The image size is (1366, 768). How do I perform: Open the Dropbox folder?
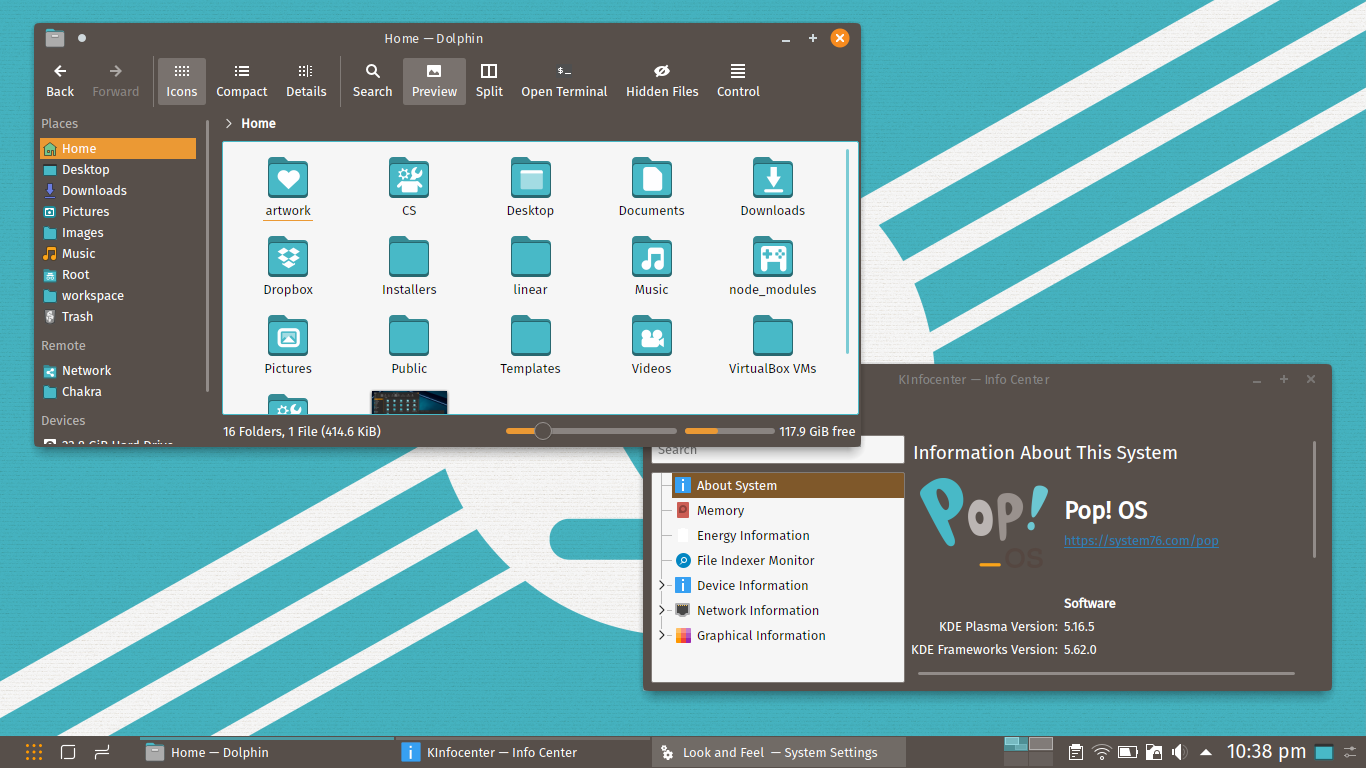click(288, 266)
